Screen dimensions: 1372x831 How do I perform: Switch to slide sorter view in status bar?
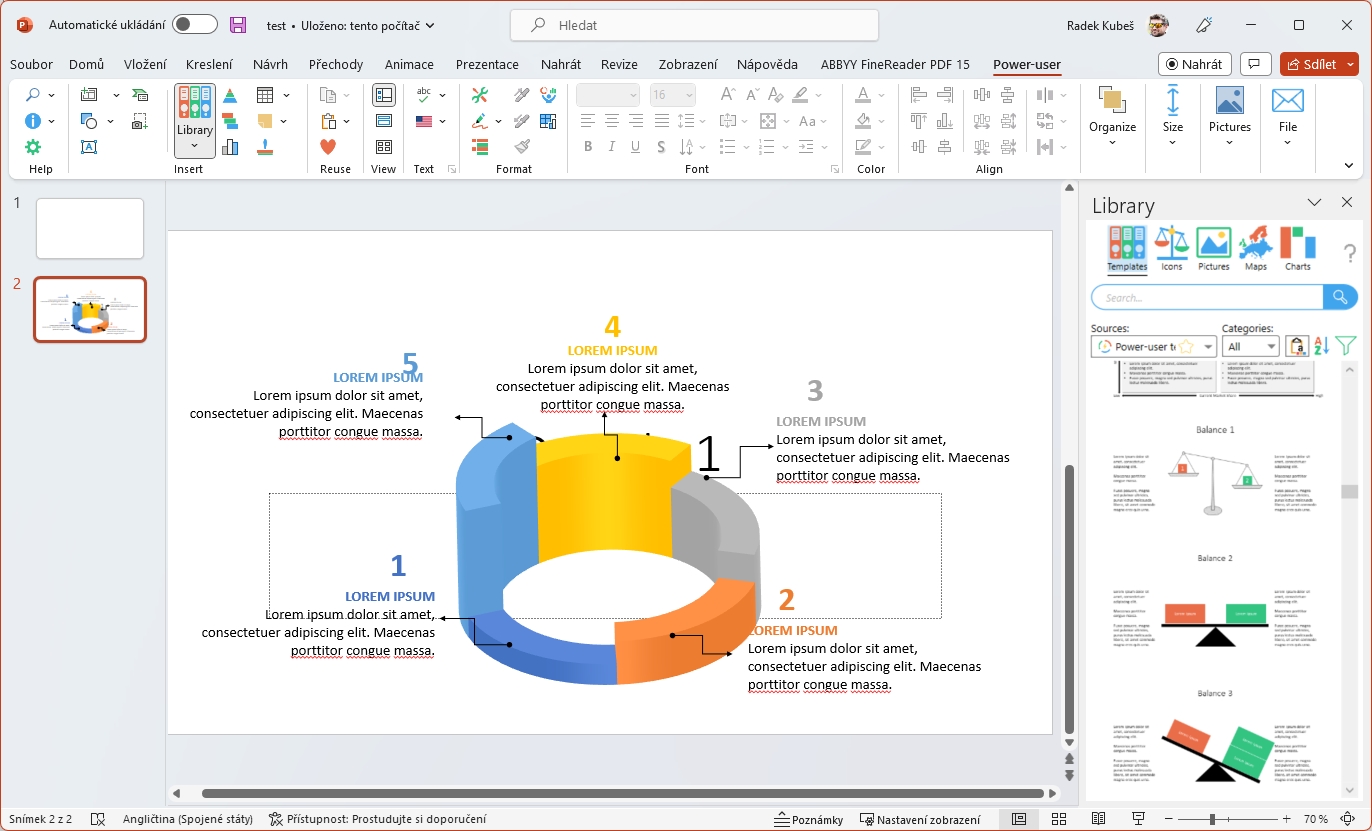[x=1059, y=819]
